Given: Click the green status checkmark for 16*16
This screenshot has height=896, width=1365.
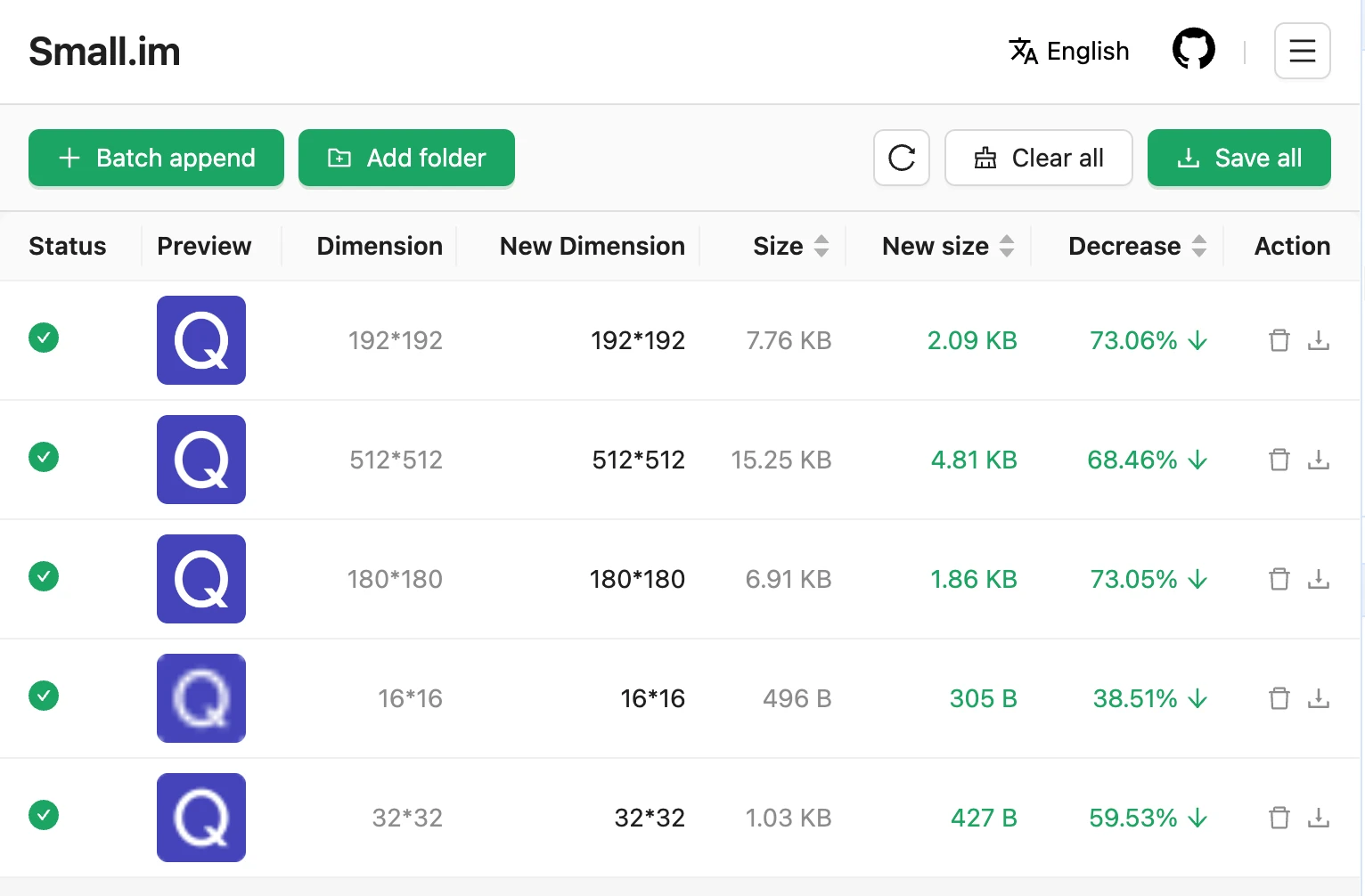Looking at the screenshot, I should (44, 696).
